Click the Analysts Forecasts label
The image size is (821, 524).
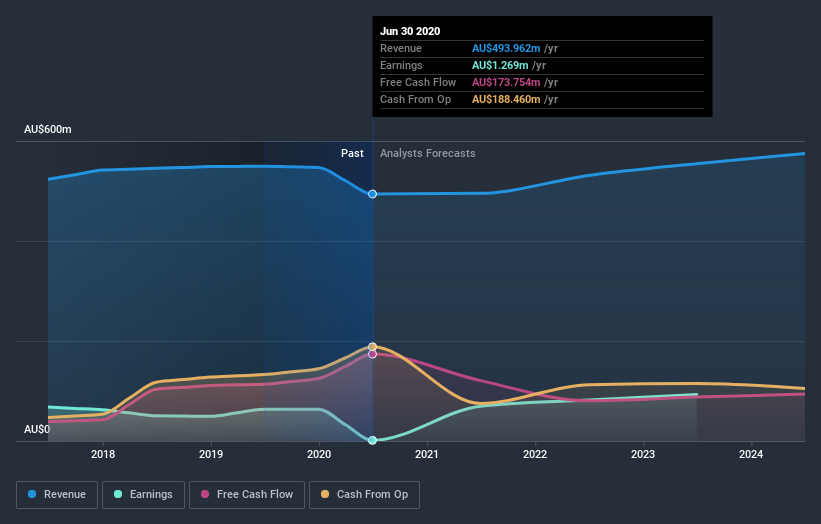point(428,153)
